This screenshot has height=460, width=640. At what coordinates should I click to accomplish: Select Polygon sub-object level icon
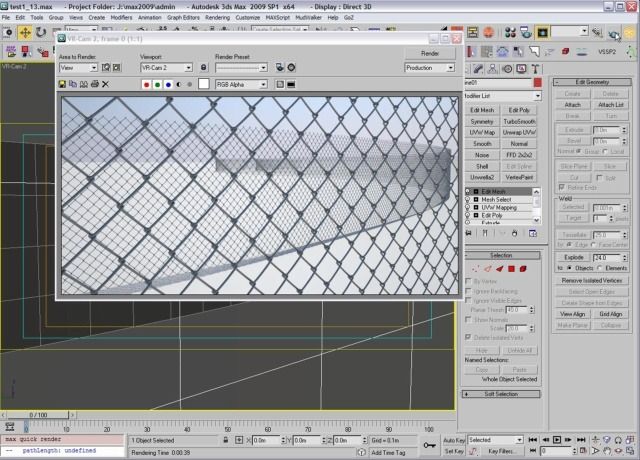(x=511, y=269)
